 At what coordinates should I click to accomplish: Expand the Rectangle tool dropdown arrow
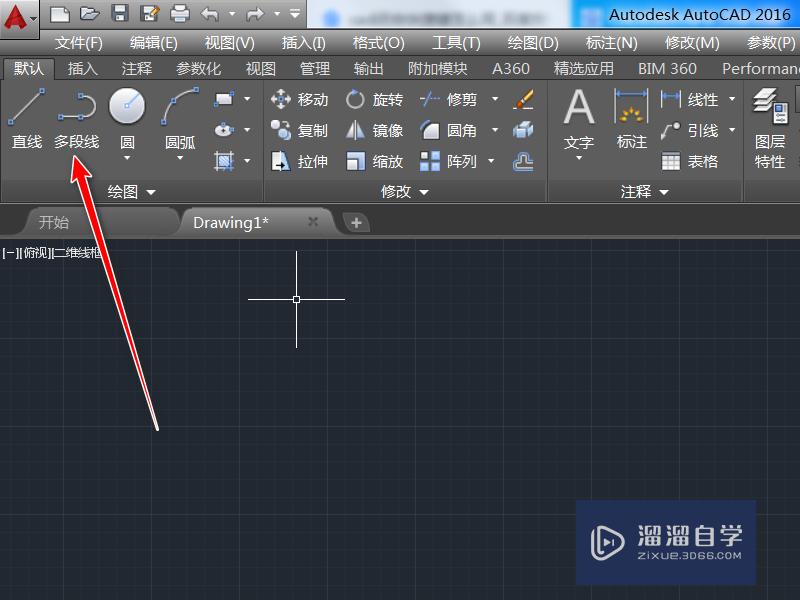(247, 99)
